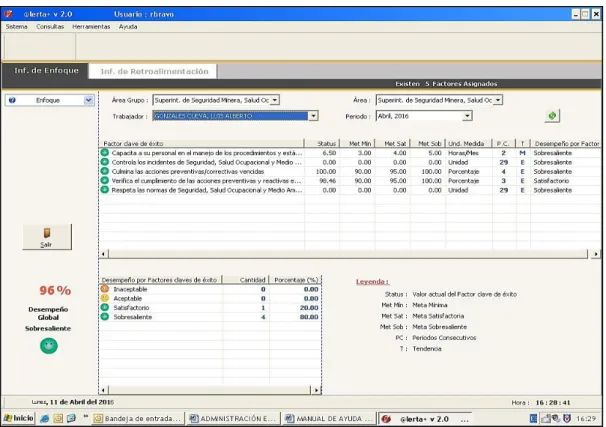606x427 pixels.
Task: Open the Enfoque dropdown arrow
Action: coord(89,100)
